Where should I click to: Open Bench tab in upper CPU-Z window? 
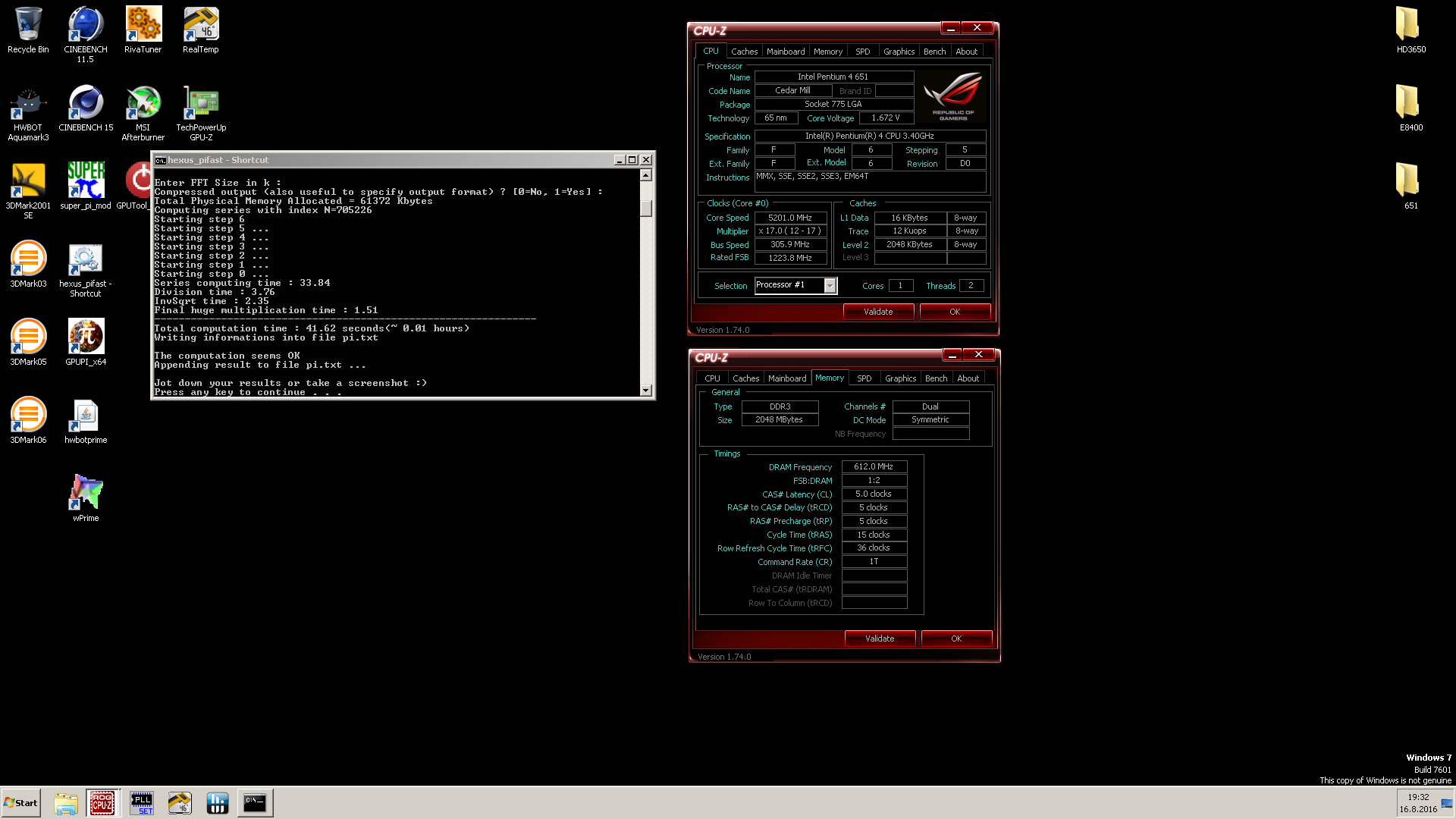point(934,52)
